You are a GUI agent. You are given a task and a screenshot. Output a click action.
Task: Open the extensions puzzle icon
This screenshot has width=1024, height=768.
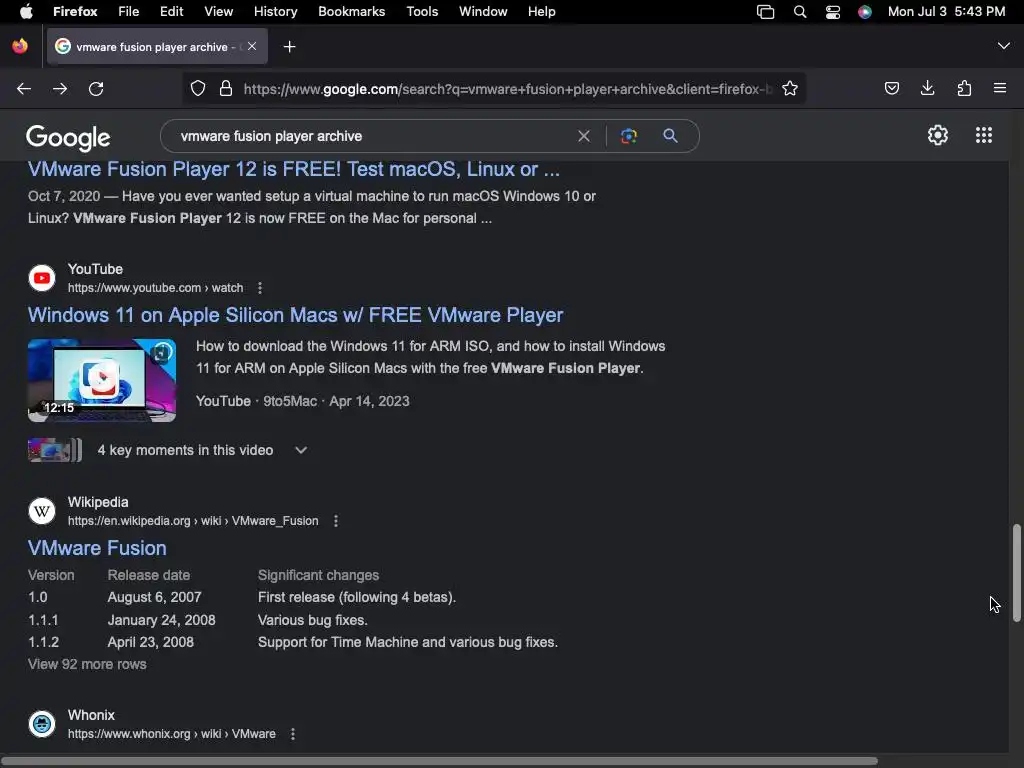click(964, 88)
